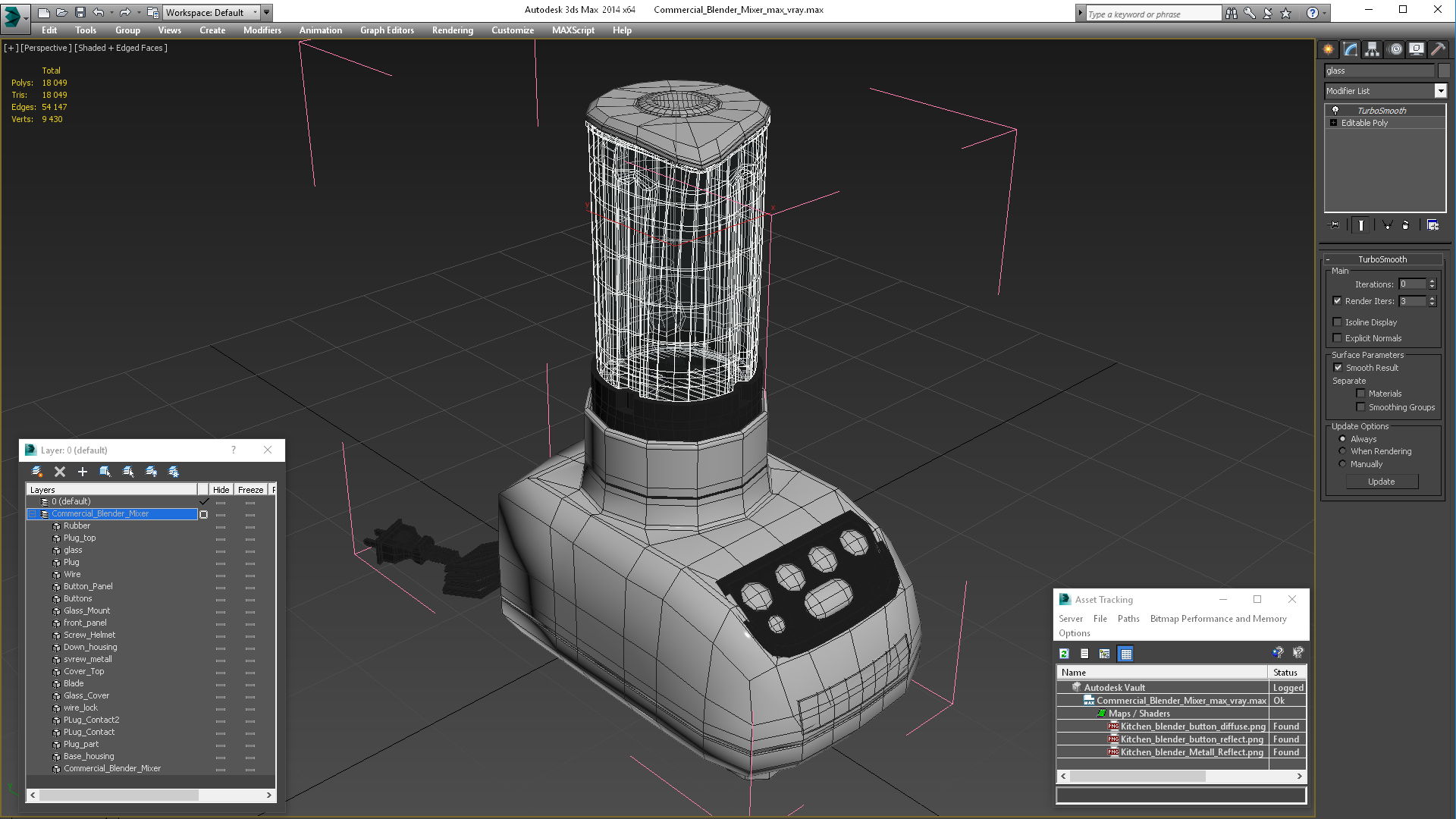
Task: Toggle Smooth Result checkbox in TurboSmooth
Action: coord(1338,367)
